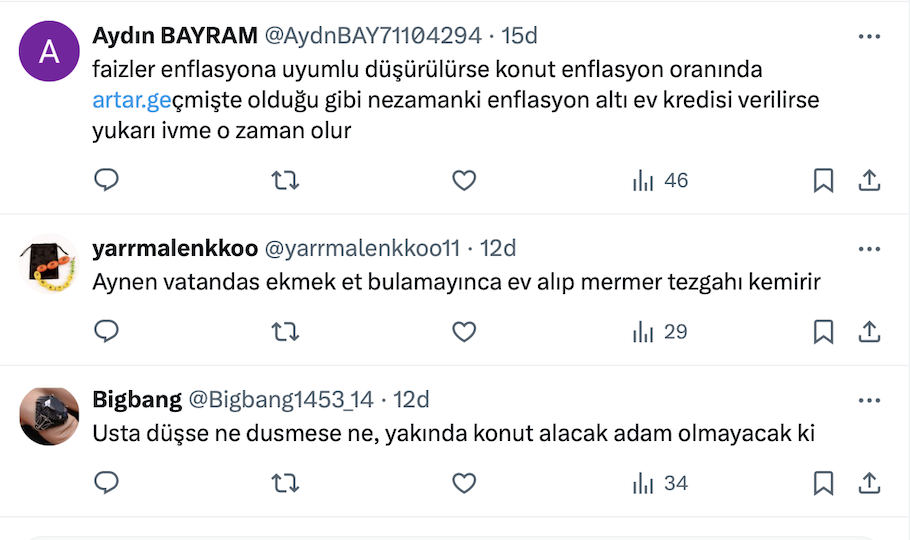Bookmark Bigbang's tweet
910x540 pixels.
pos(823,483)
